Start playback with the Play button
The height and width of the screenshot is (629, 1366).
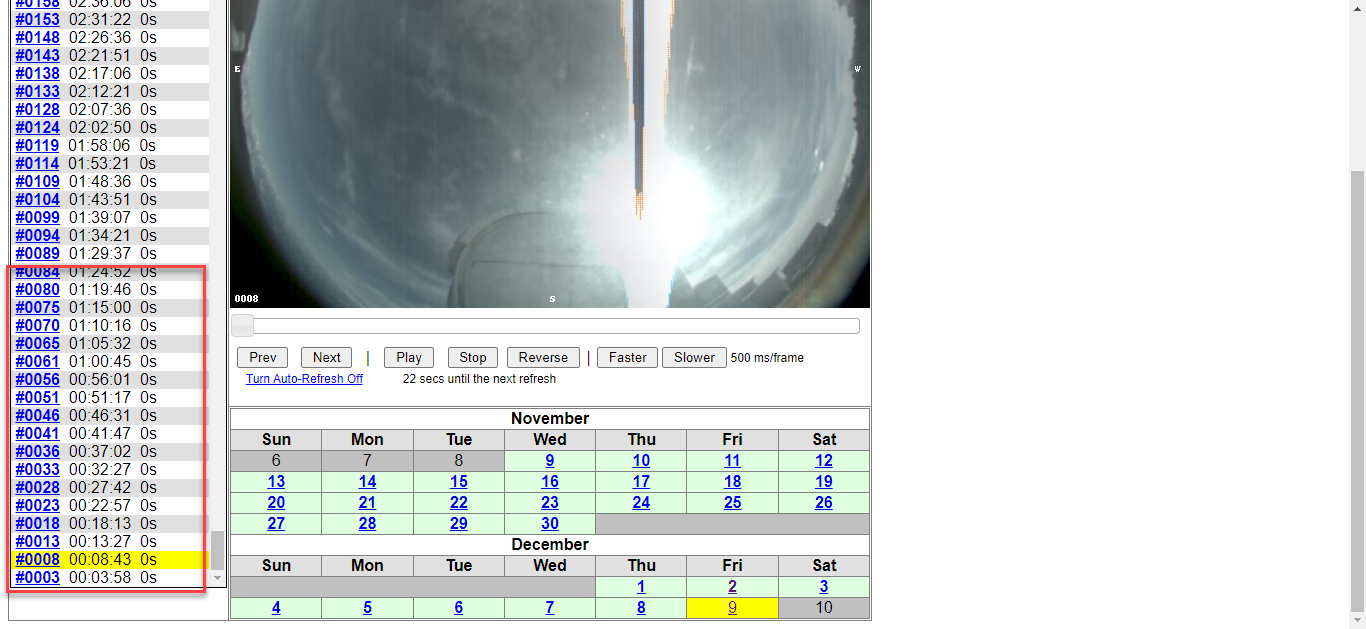pyautogui.click(x=409, y=357)
